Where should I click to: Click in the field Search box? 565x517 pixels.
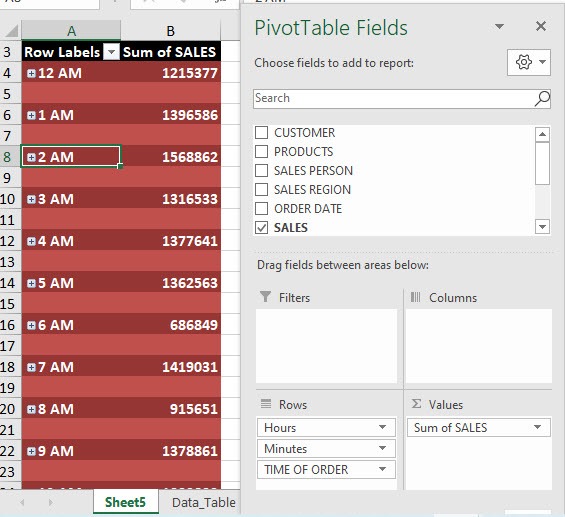pos(394,98)
